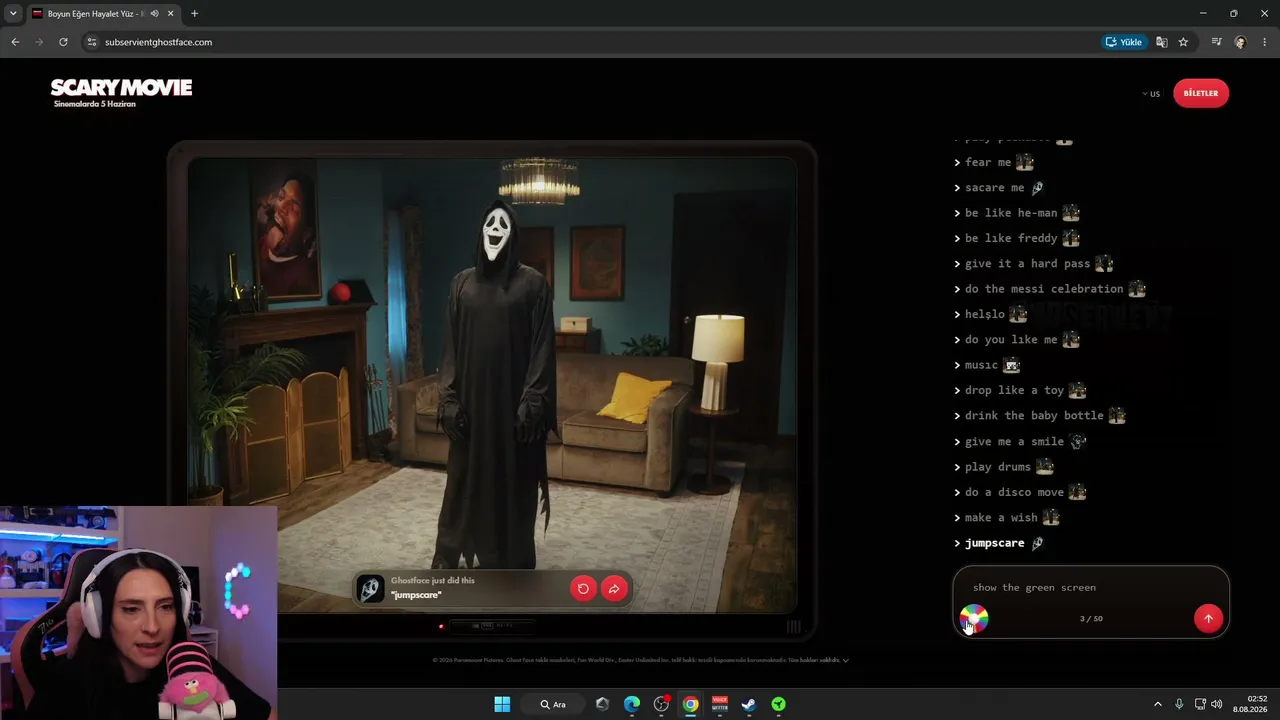This screenshot has height=720, width=1280.
Task: Open the green circular app on the taskbar
Action: coord(778,704)
